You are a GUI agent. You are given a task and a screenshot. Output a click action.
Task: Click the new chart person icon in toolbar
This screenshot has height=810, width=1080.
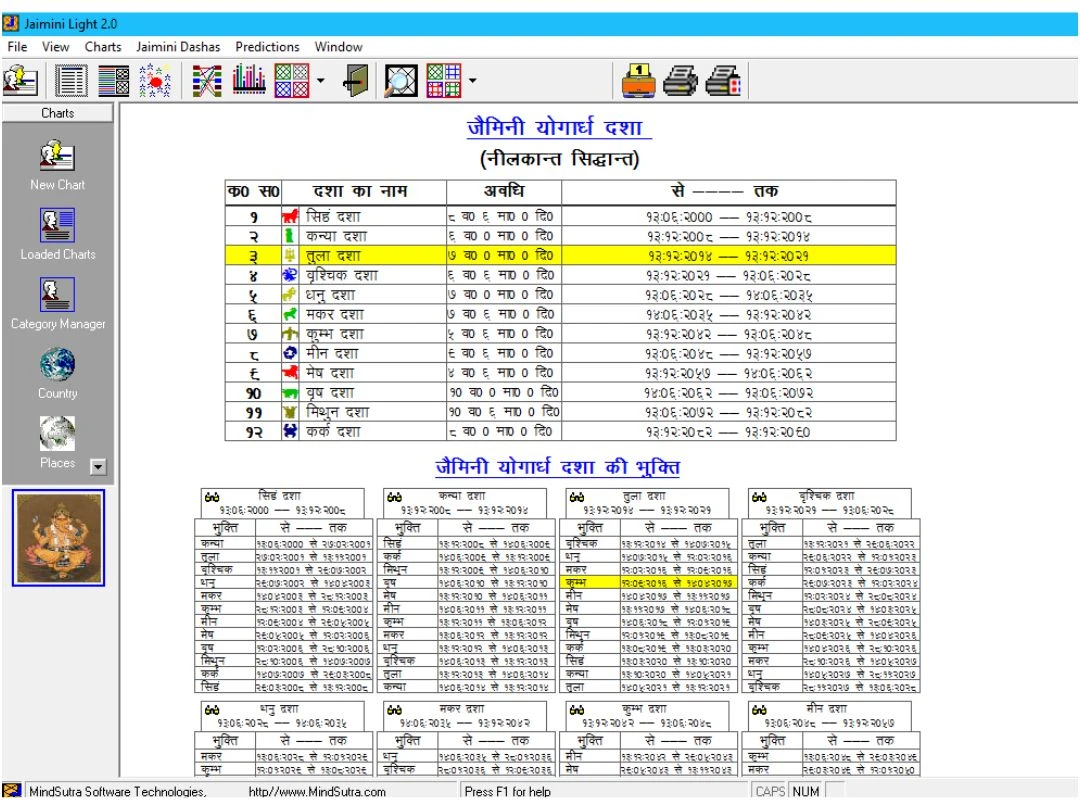tap(20, 80)
